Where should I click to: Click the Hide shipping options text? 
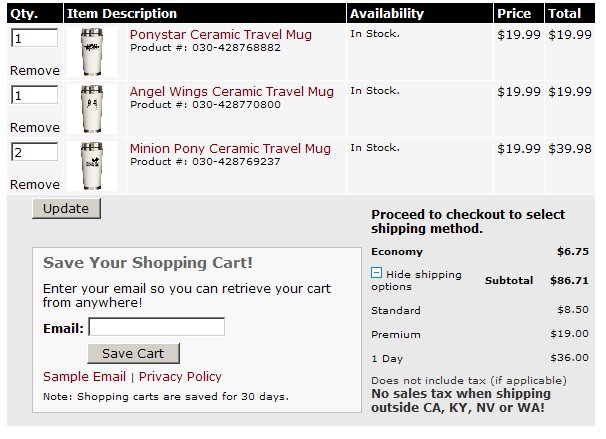click(417, 280)
